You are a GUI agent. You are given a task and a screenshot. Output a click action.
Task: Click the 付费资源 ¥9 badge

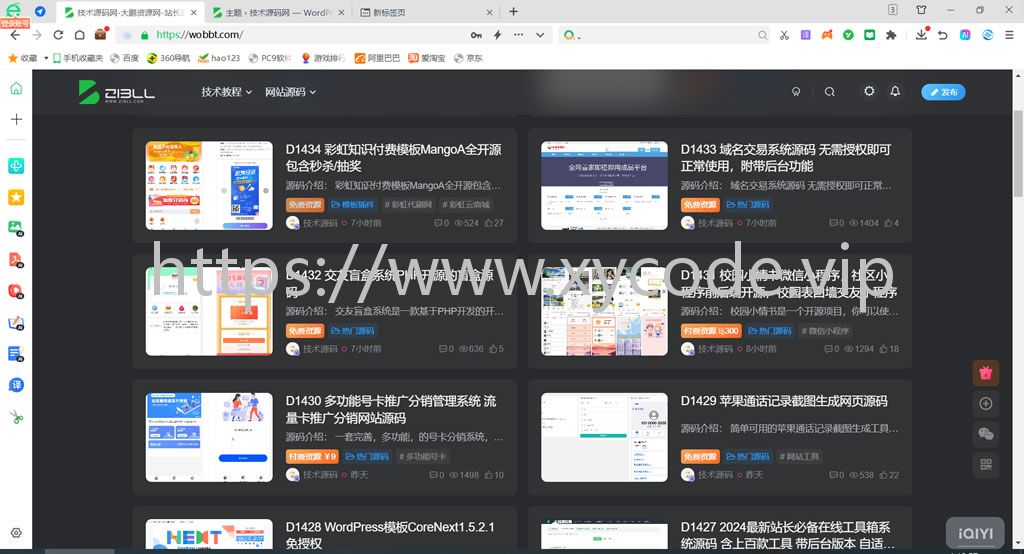coord(312,457)
